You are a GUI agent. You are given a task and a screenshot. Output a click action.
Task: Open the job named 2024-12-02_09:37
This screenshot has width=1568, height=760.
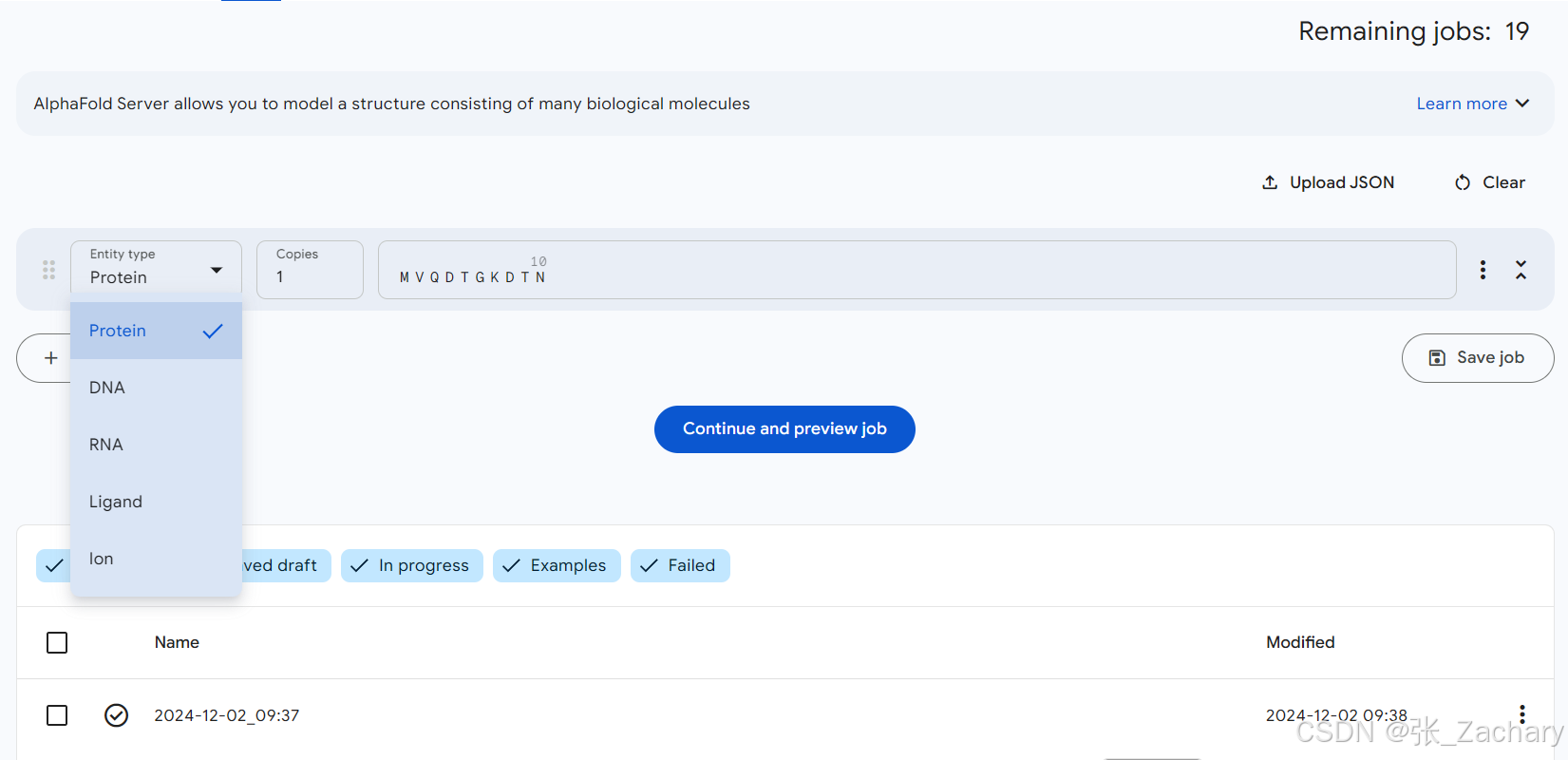point(227,715)
